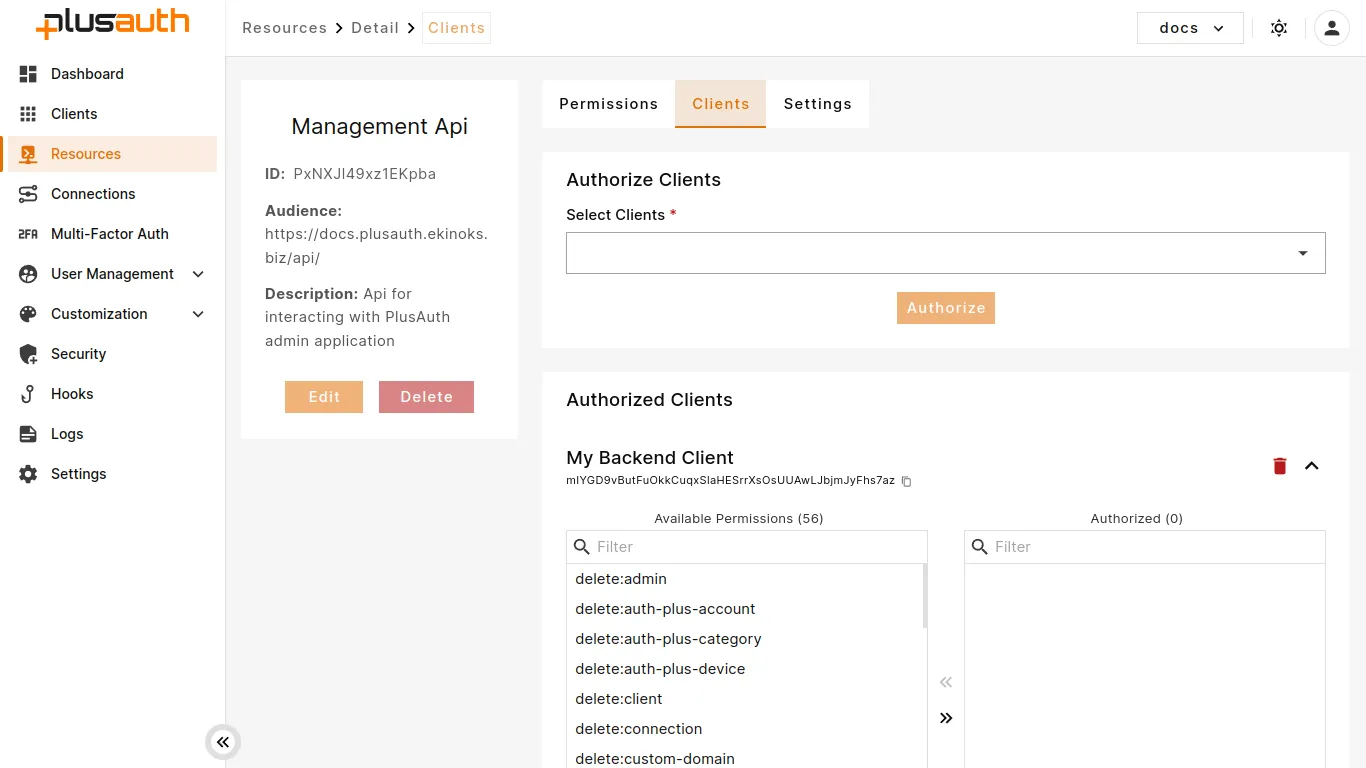Screen dimensions: 1366x768
Task: Copy the My Backend Client ID
Action: (907, 481)
